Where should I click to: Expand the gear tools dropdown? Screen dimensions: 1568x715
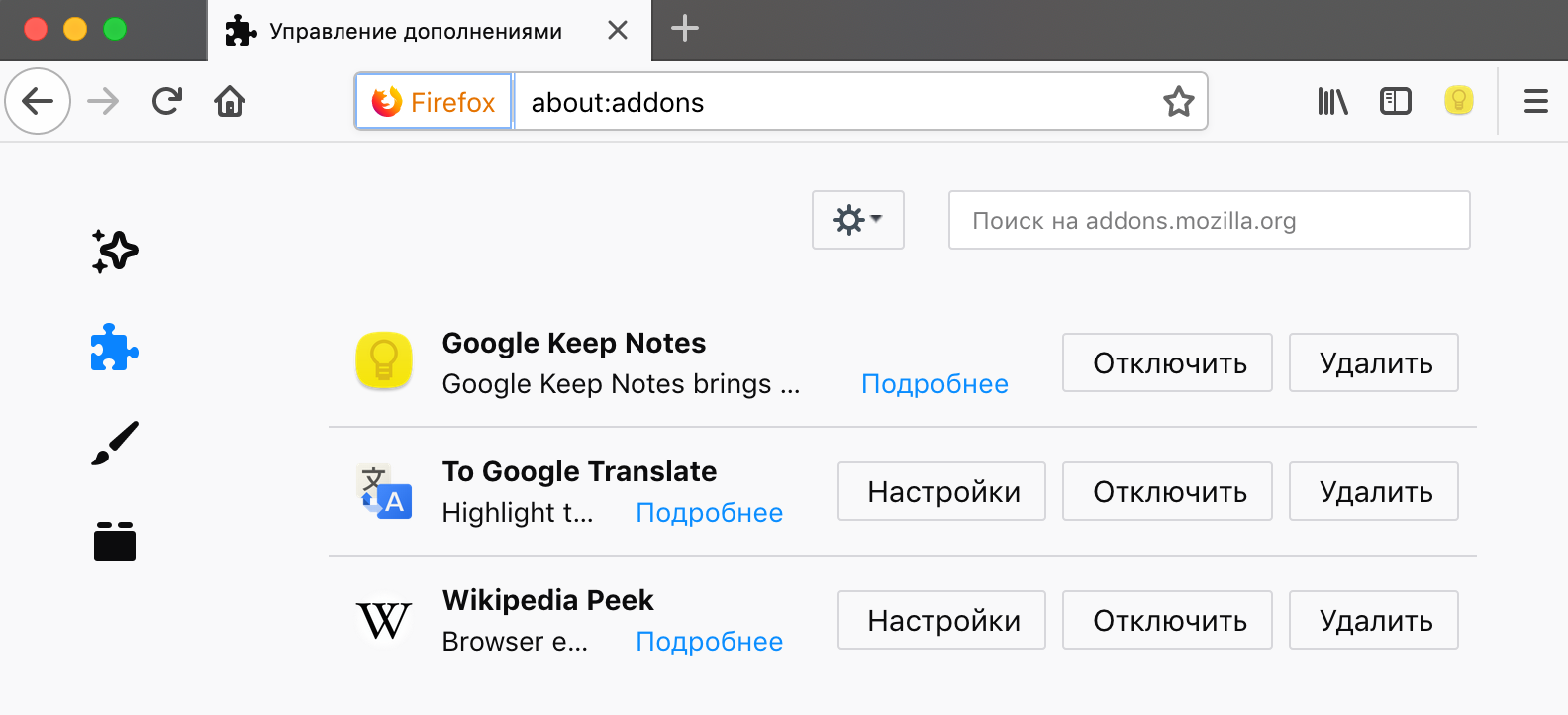pyautogui.click(x=857, y=220)
